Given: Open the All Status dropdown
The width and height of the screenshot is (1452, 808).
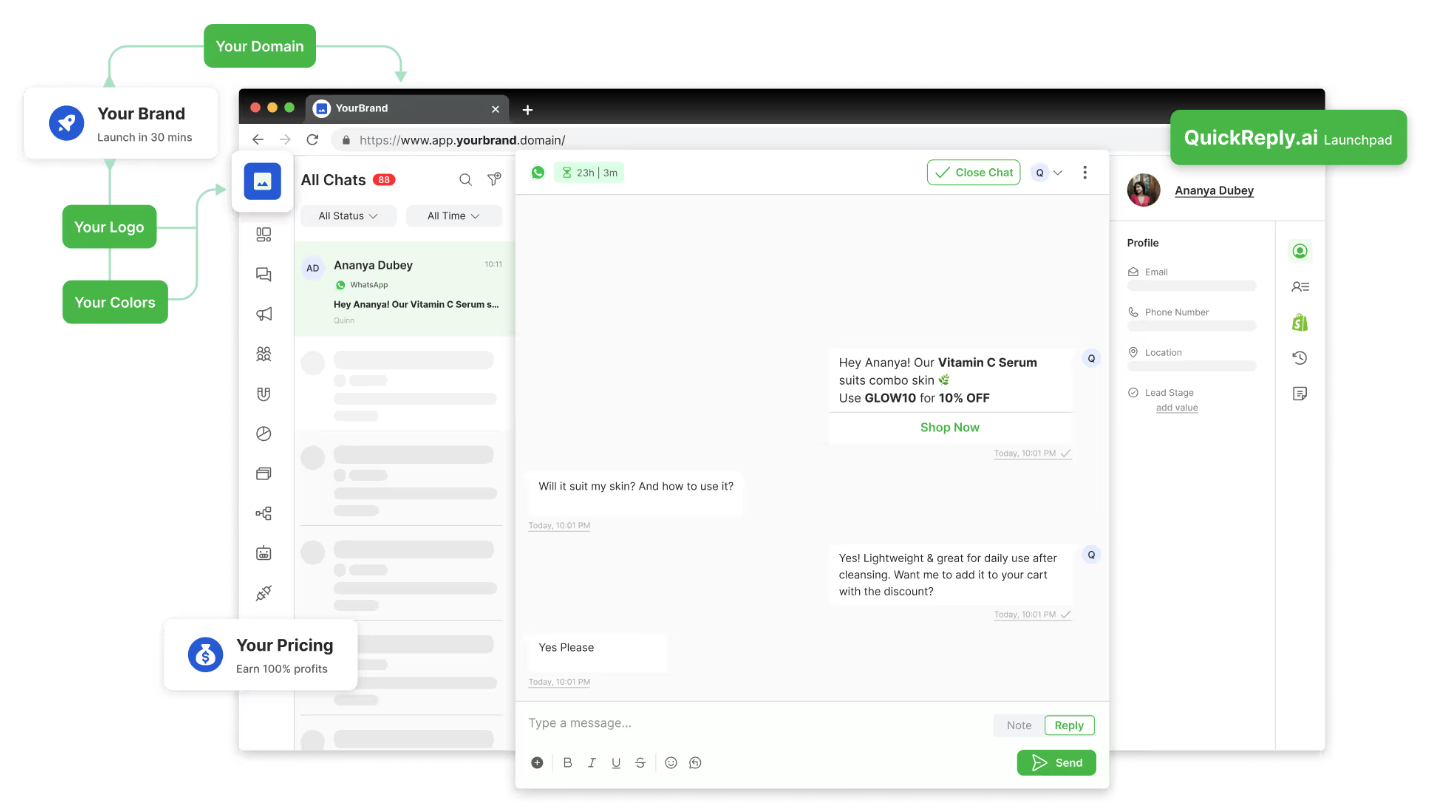Looking at the screenshot, I should point(348,216).
